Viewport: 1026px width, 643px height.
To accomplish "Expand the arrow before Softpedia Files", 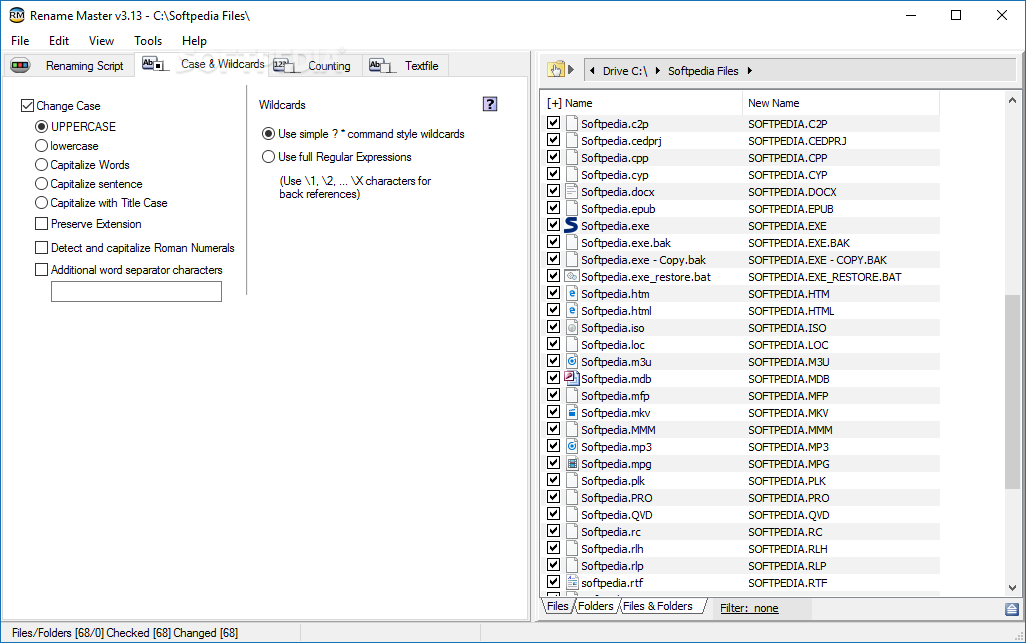I will coord(658,71).
